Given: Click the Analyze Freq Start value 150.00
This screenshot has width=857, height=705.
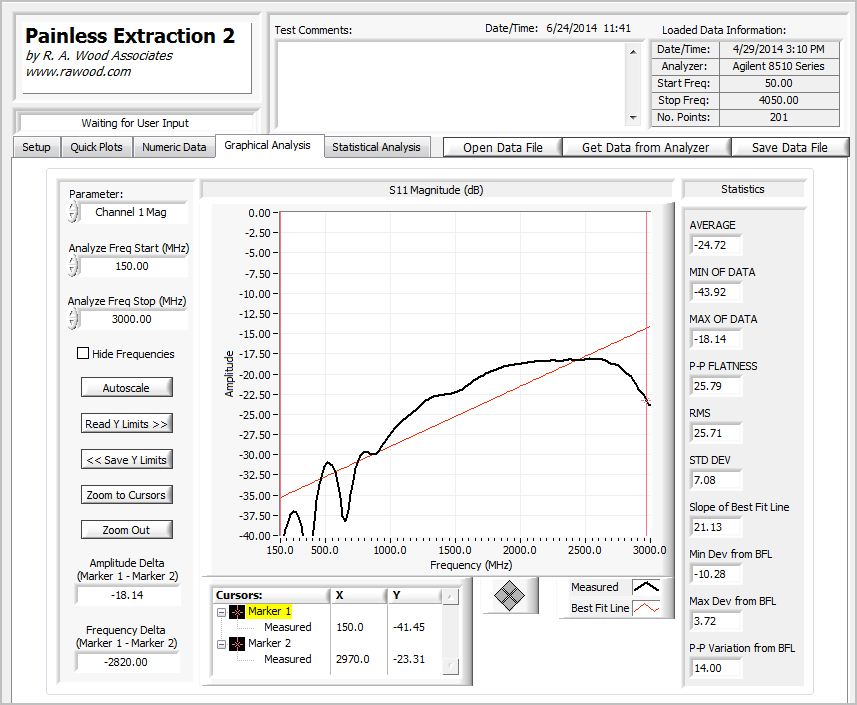Looking at the screenshot, I should point(134,266).
